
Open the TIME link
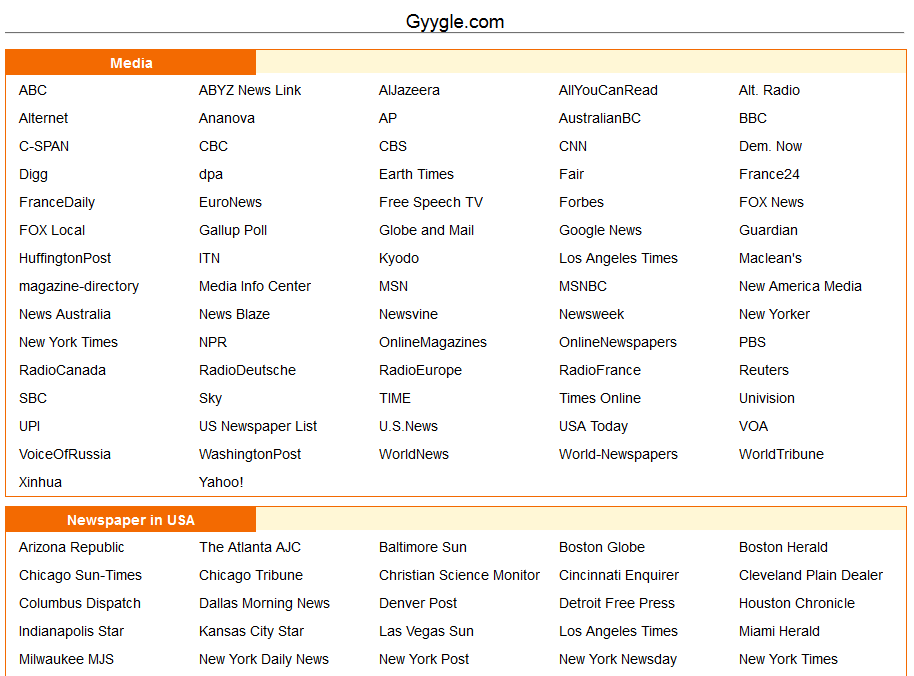point(395,398)
